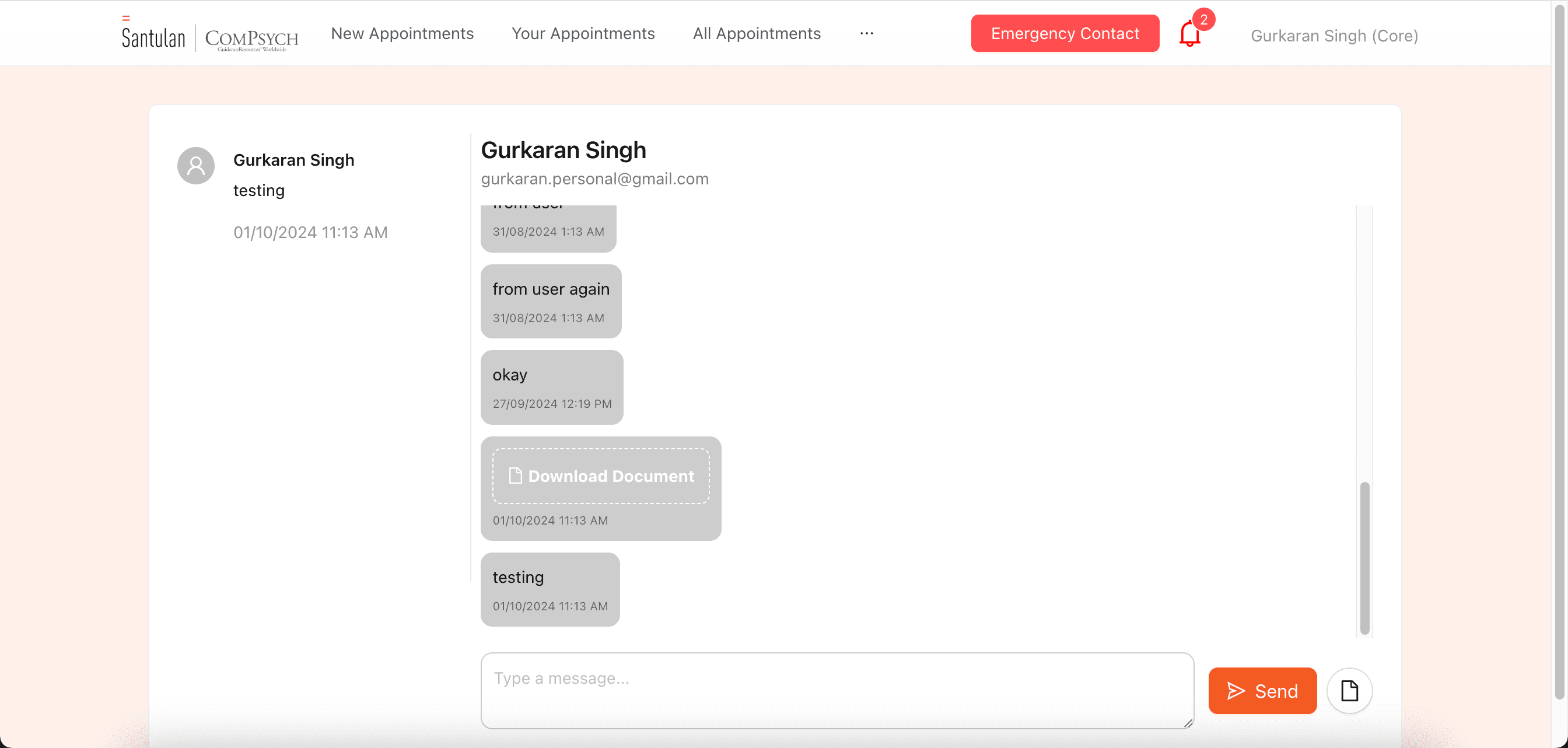Focus the Type a message field
Viewport: 1568px width, 748px height.
[837, 690]
